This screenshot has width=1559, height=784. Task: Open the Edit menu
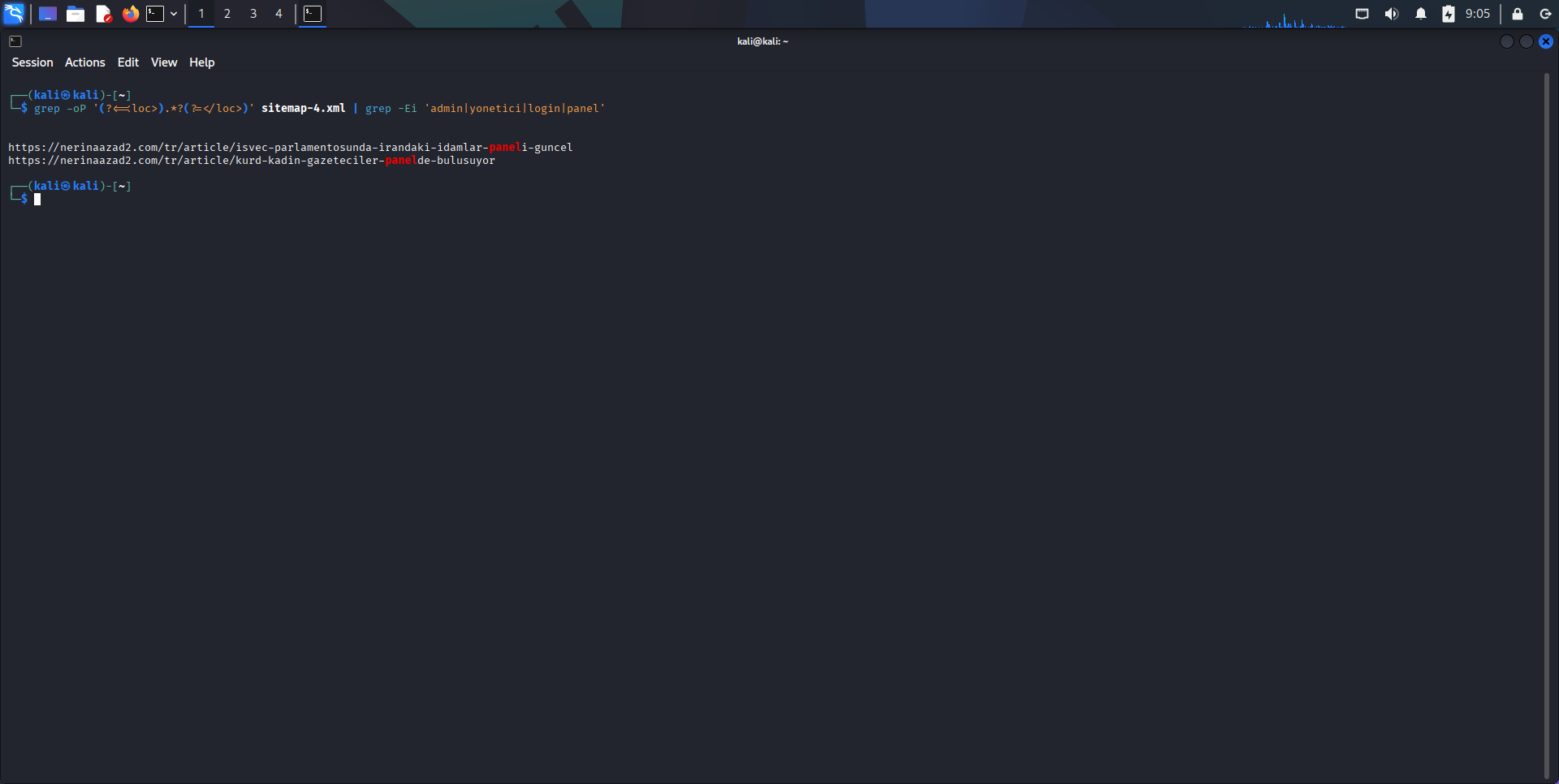coord(128,62)
